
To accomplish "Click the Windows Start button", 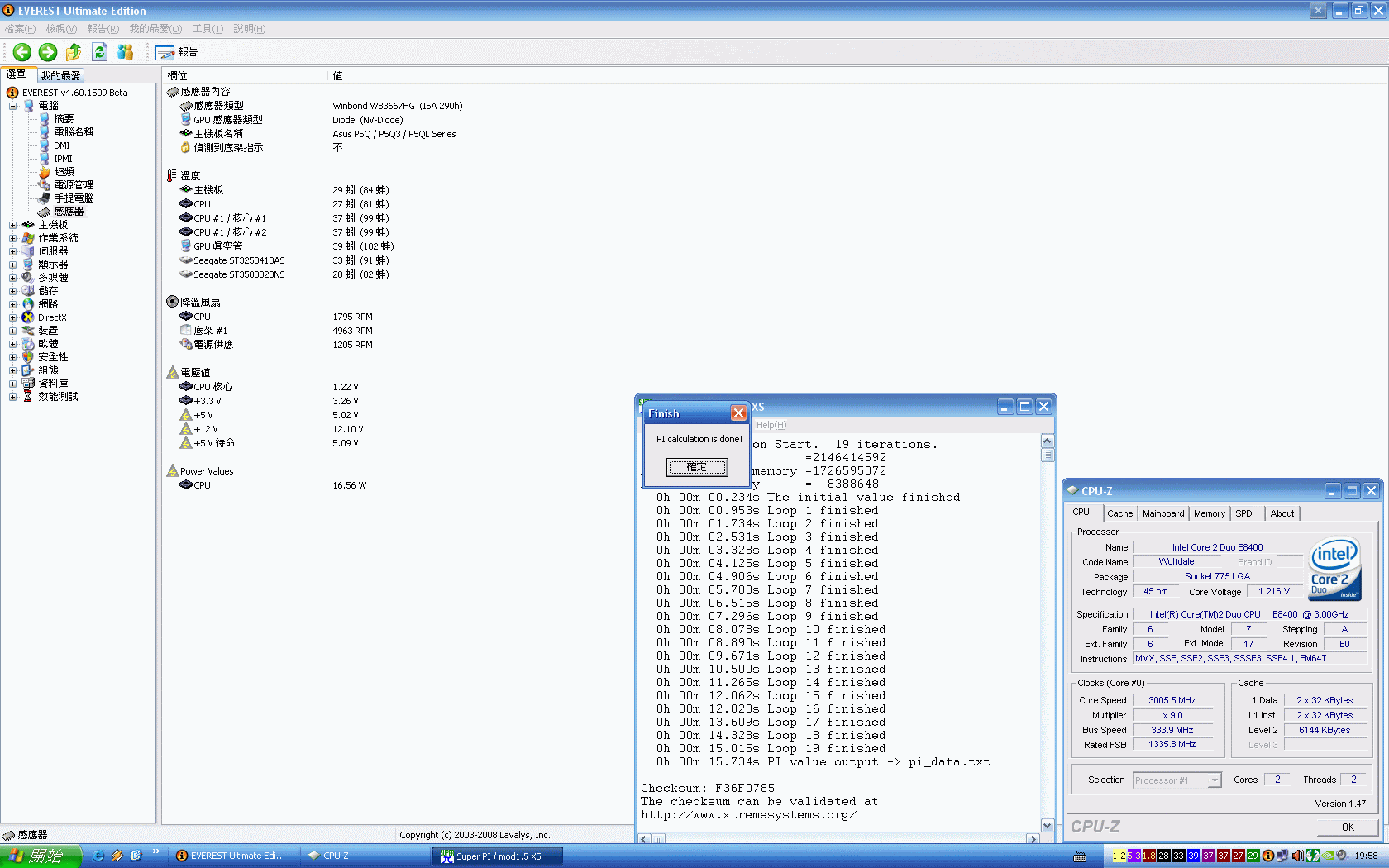I will pos(41,856).
